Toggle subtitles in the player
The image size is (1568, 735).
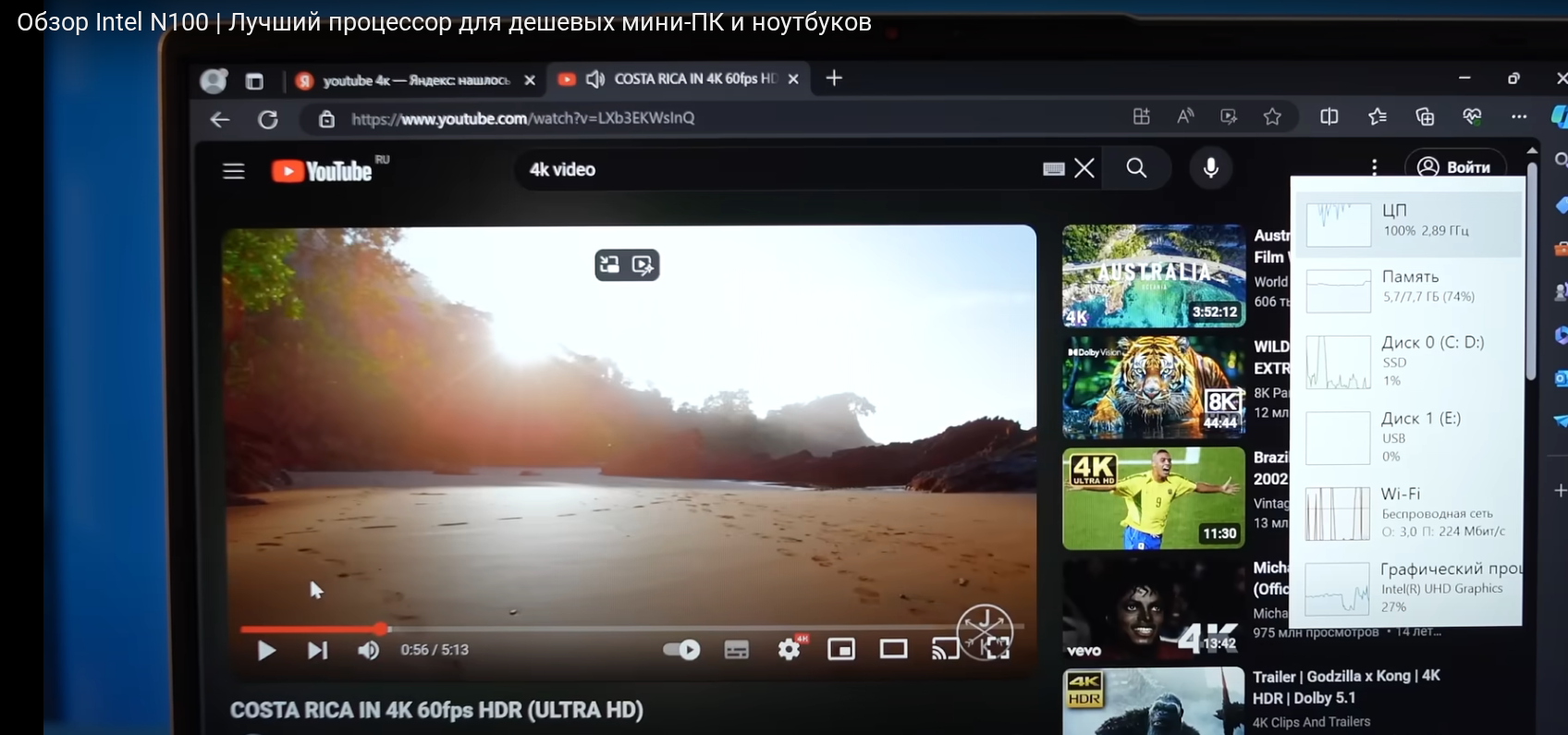[x=737, y=650]
